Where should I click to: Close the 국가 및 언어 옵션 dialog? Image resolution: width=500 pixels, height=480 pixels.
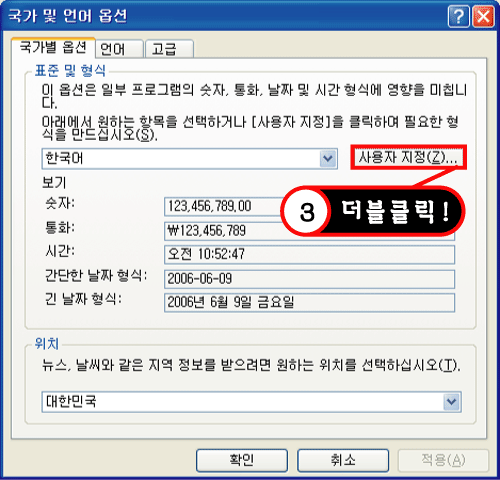(483, 16)
